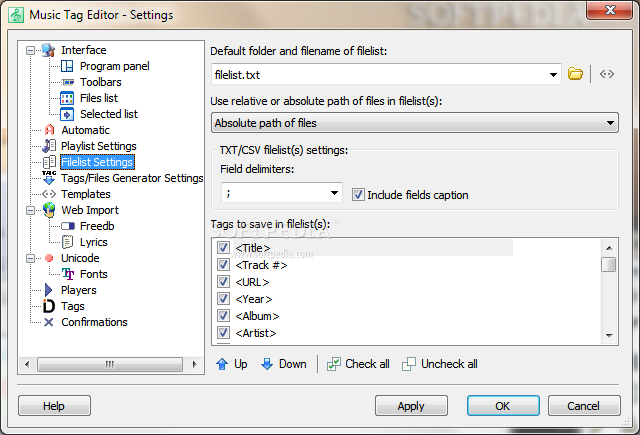The image size is (640, 435).
Task: Uncheck the <URL> tag checkbox
Action: (x=223, y=282)
